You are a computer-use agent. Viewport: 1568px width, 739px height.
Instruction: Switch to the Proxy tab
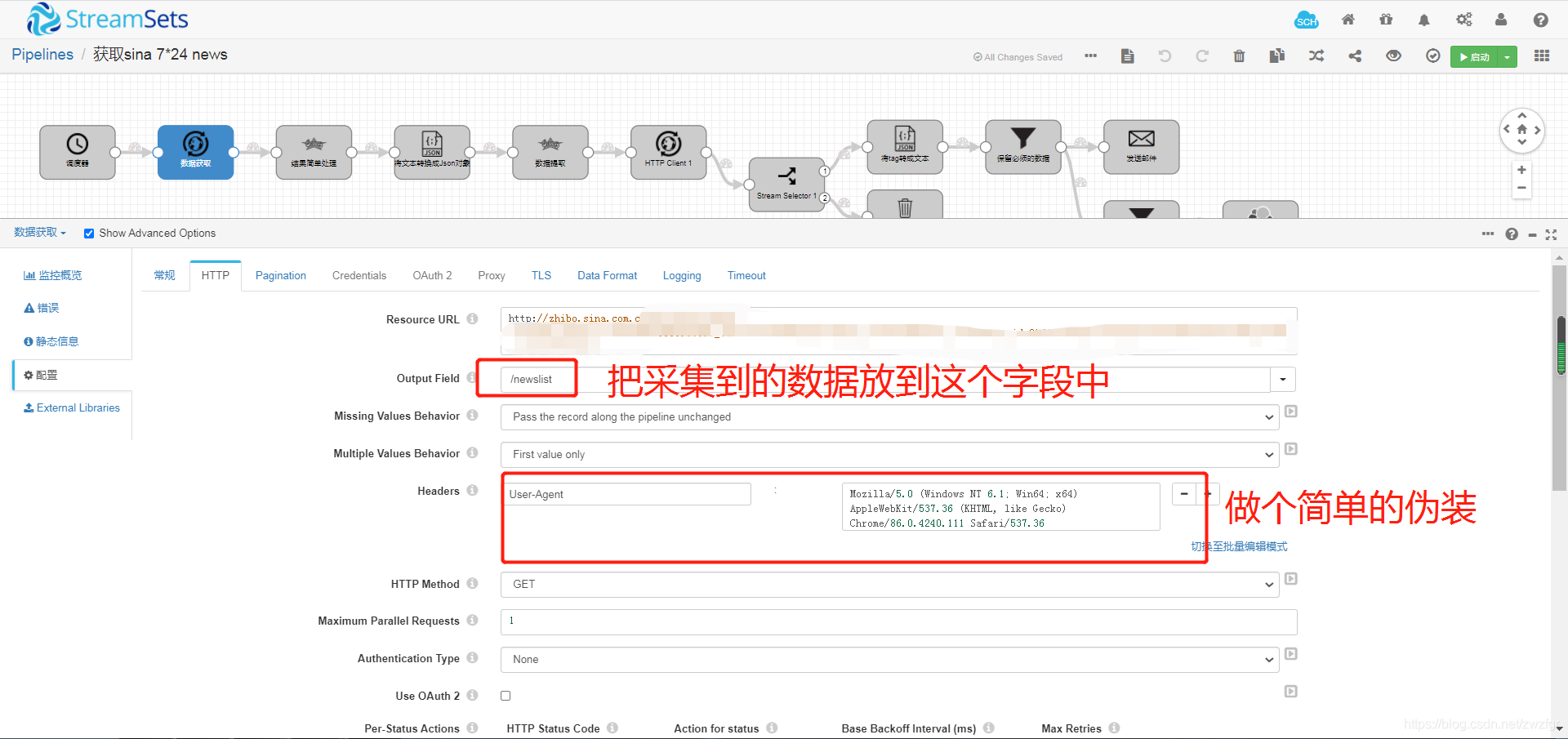492,275
